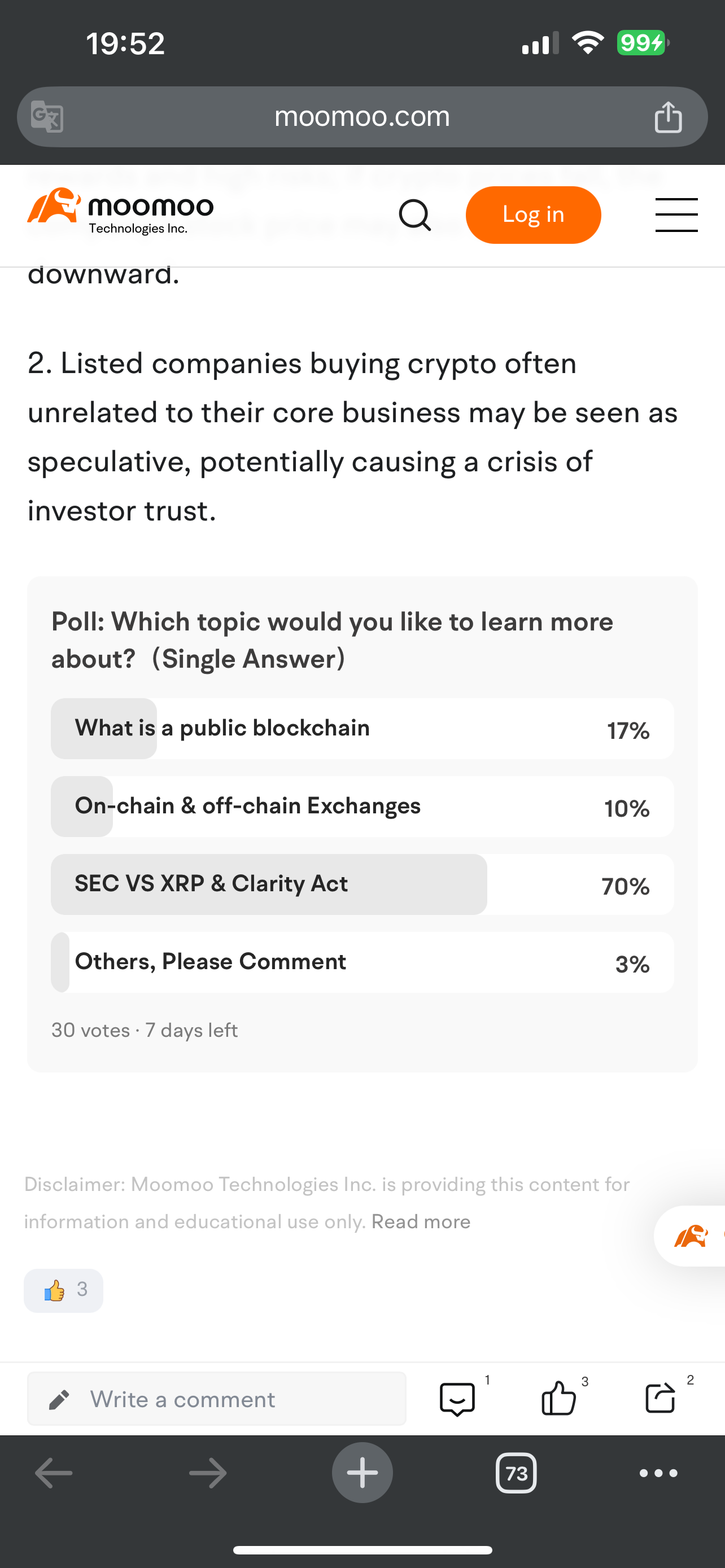Tap the thumbs-up emoji reaction with 3
725x1568 pixels.
(x=63, y=1290)
